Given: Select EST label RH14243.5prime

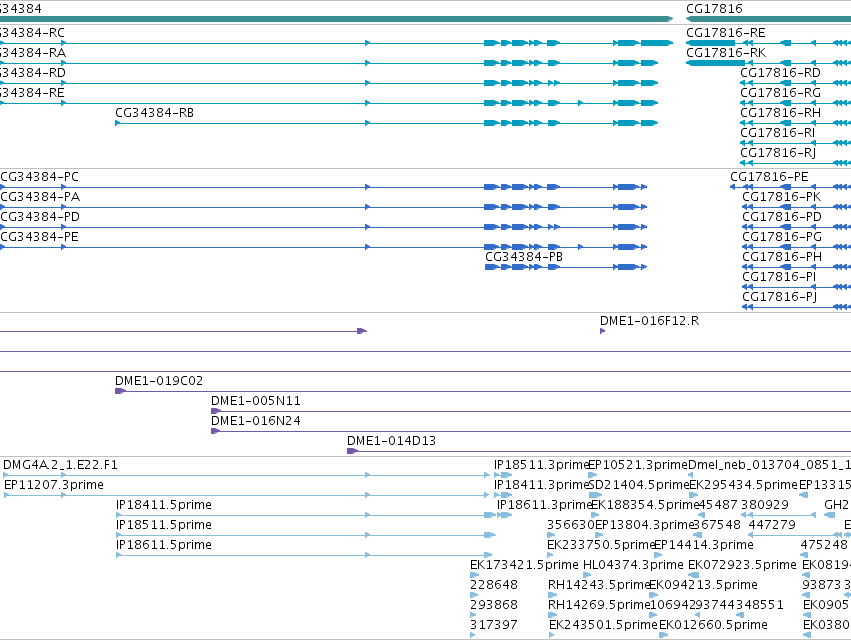Looking at the screenshot, I should 599,585.
